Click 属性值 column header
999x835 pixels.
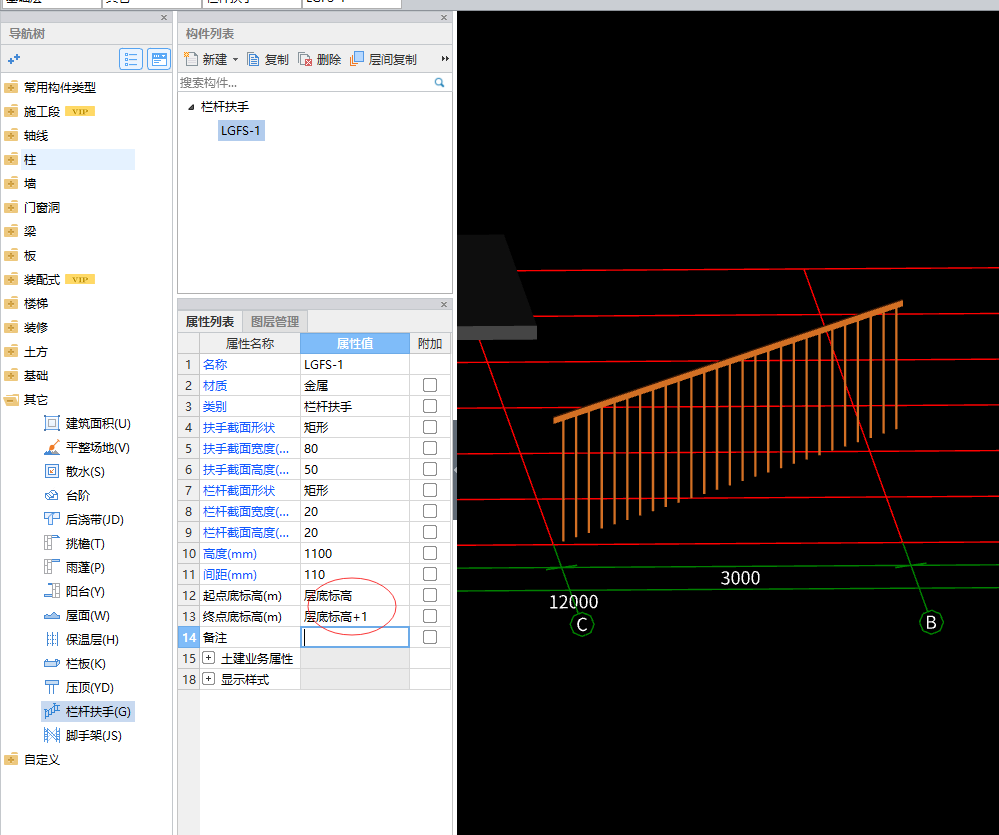point(355,343)
